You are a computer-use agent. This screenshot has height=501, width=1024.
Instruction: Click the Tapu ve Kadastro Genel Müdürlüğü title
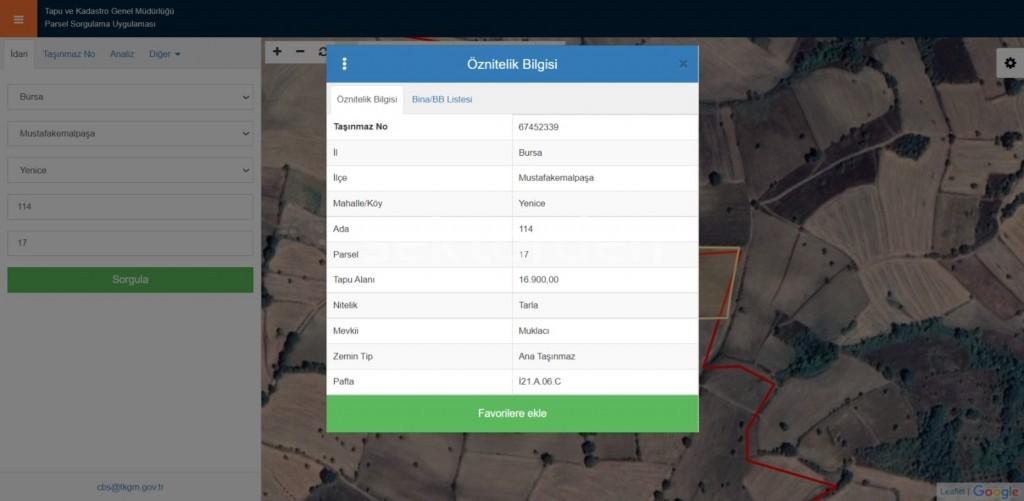[x=110, y=11]
